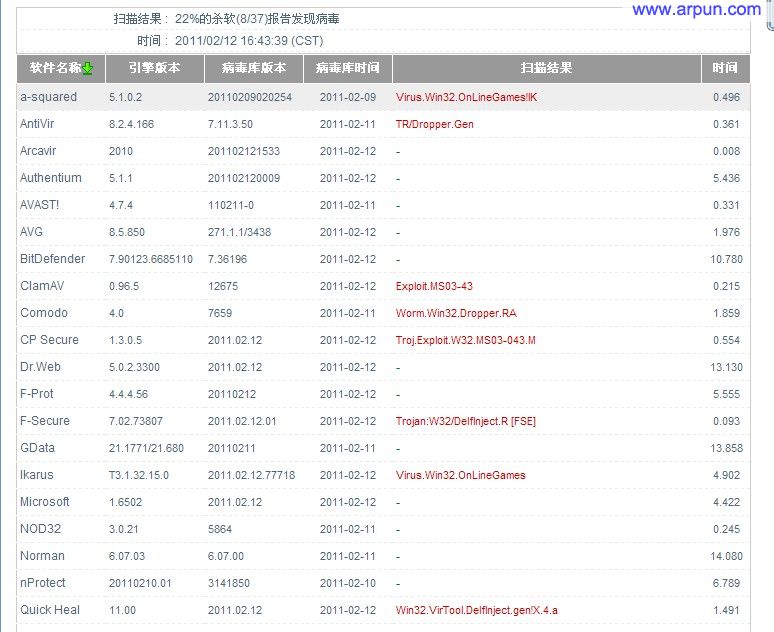
Task: Click the BitDefender scan time 10.780
Action: pyautogui.click(x=726, y=259)
